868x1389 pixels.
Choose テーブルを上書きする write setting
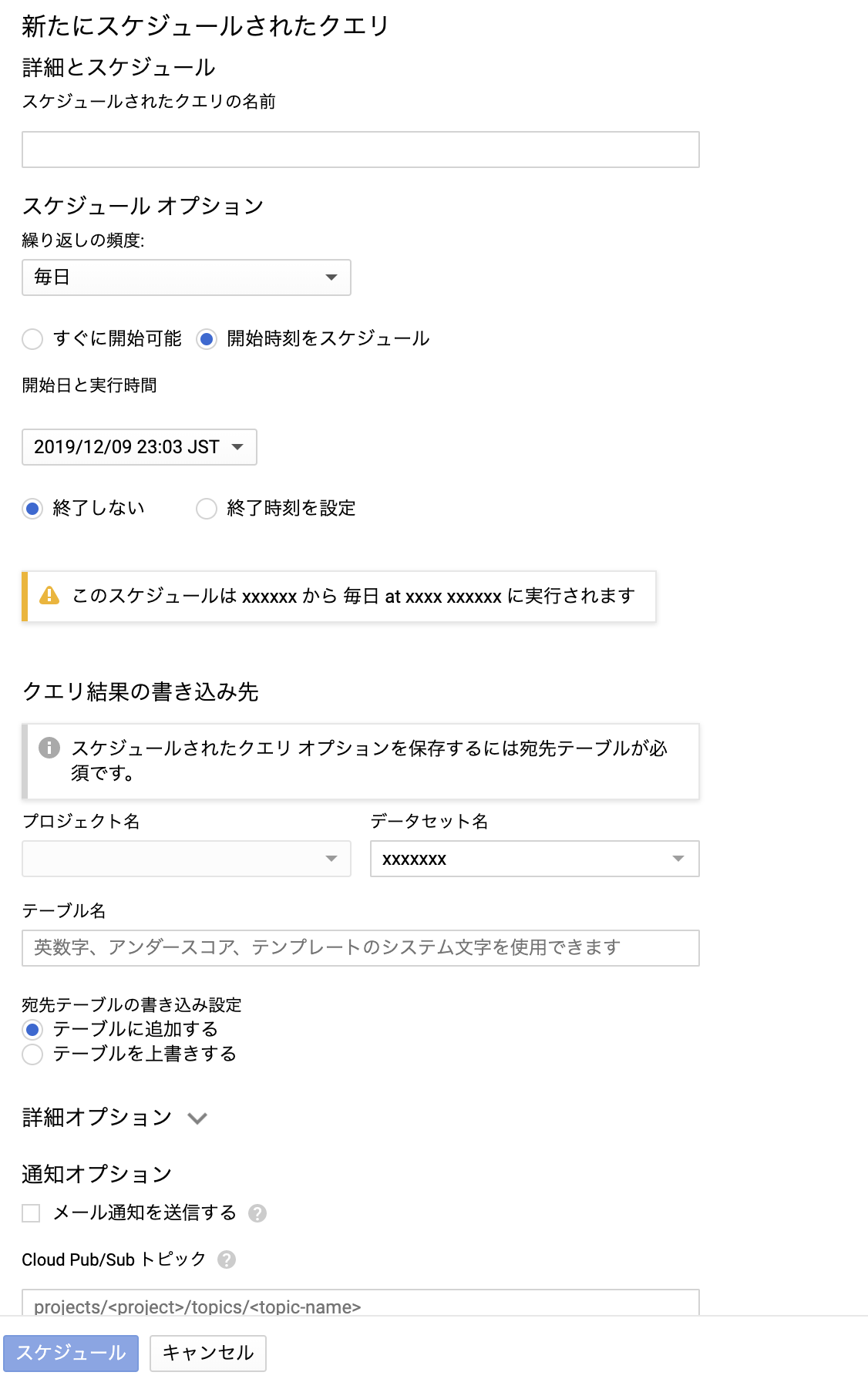pyautogui.click(x=32, y=1054)
